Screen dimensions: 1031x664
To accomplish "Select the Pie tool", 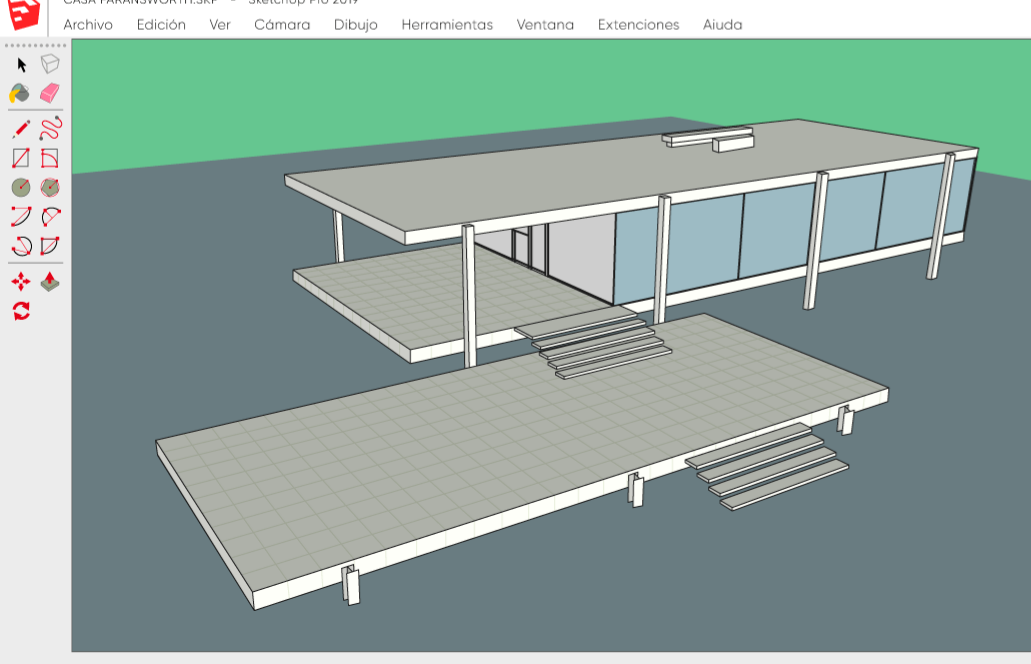I will click(x=50, y=246).
